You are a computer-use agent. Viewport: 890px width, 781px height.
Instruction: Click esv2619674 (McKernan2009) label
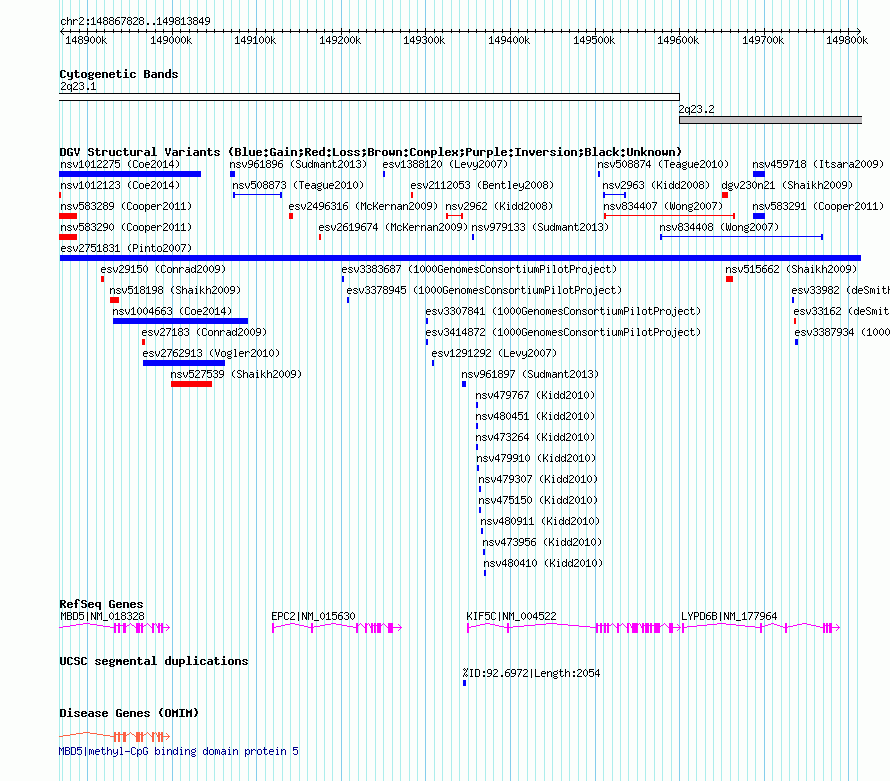pyautogui.click(x=393, y=227)
